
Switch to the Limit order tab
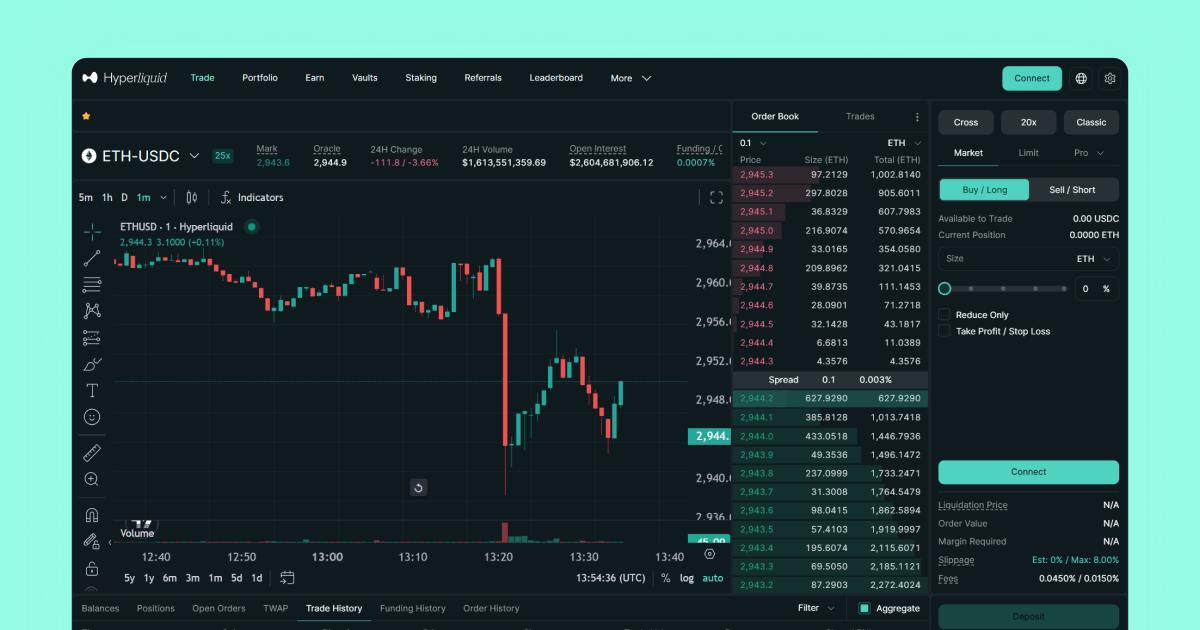coord(1028,153)
